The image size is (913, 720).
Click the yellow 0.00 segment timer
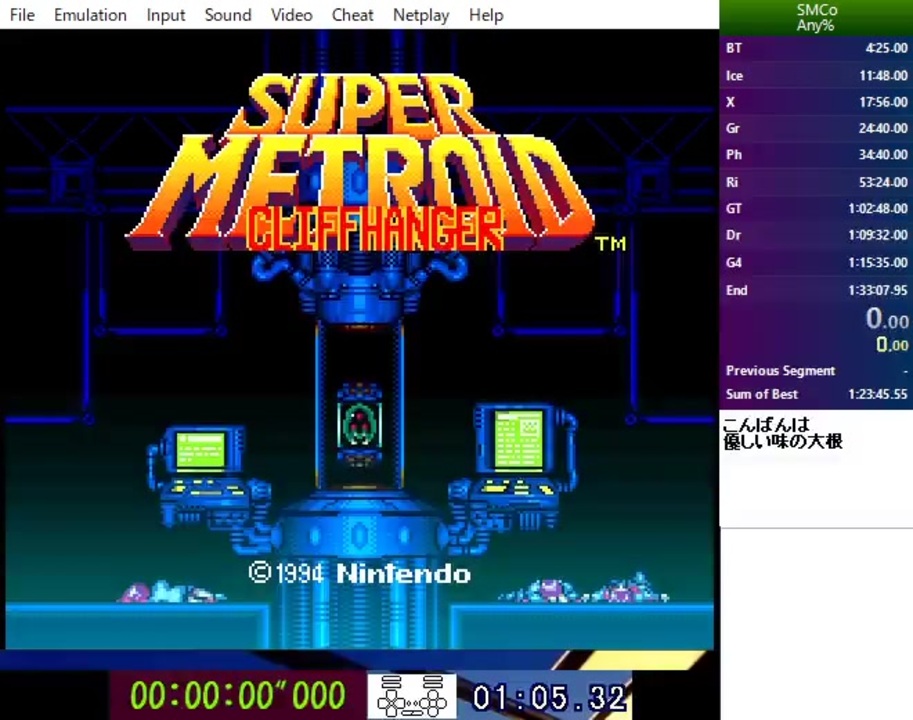coord(892,345)
